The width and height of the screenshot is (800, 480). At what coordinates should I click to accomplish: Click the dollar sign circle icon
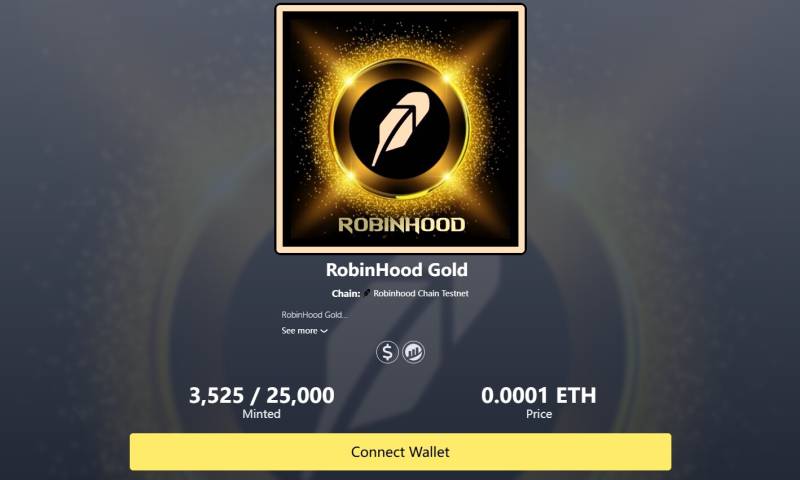387,352
